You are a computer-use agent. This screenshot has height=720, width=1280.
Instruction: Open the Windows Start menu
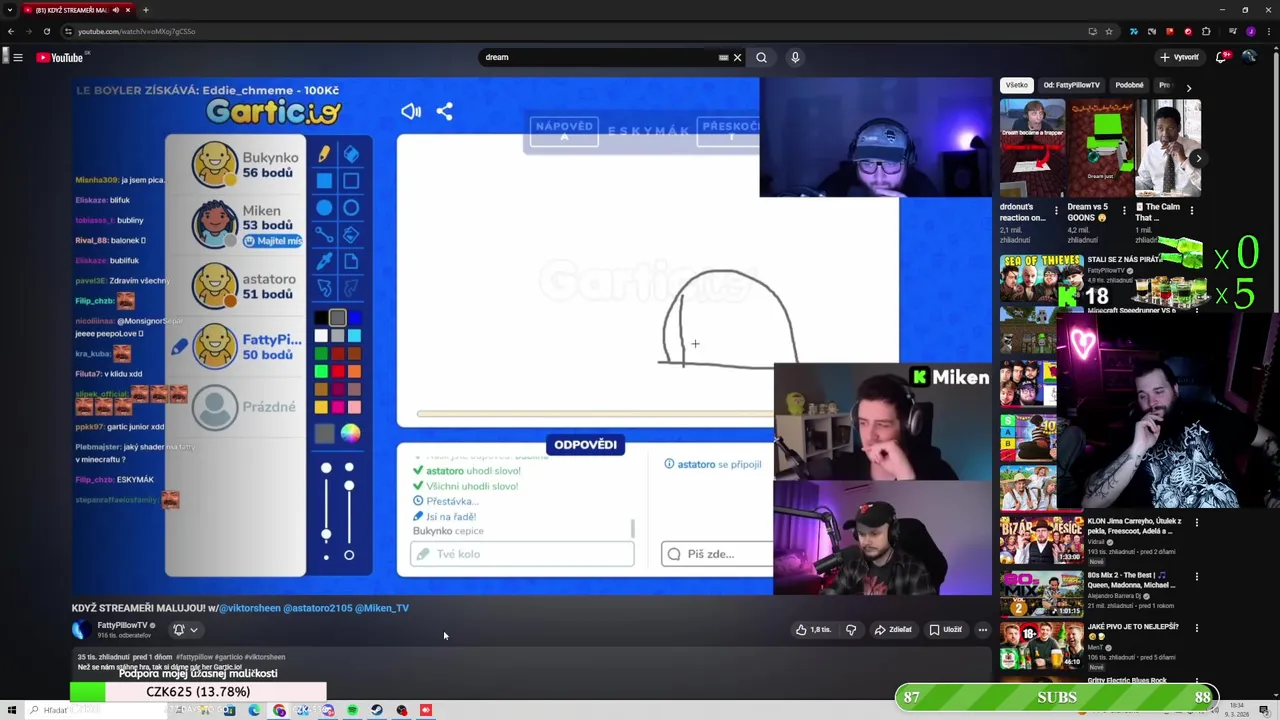11,710
